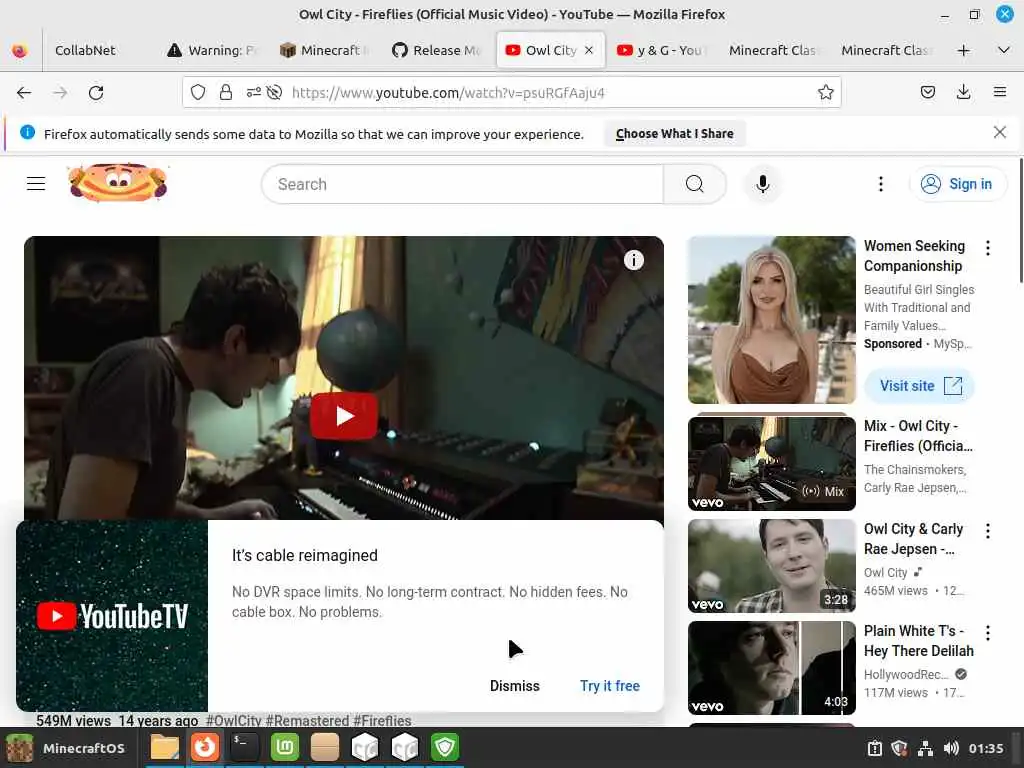Go forward with the Firefox forward arrow

(60, 93)
